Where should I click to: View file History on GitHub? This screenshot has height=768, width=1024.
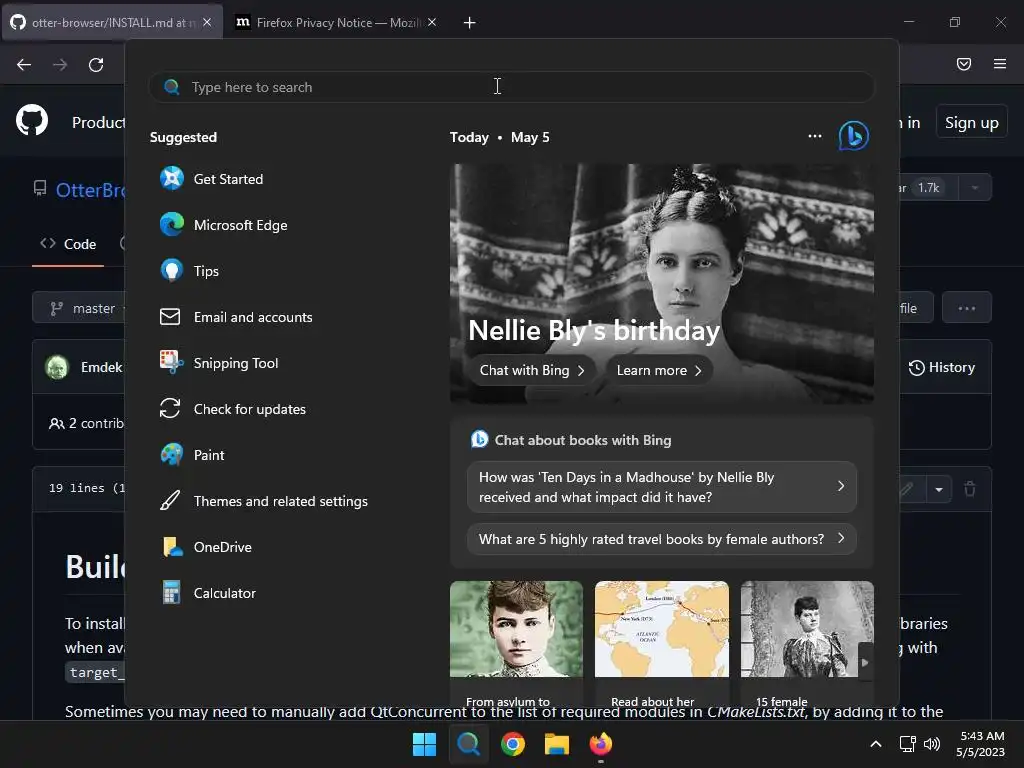[942, 368]
